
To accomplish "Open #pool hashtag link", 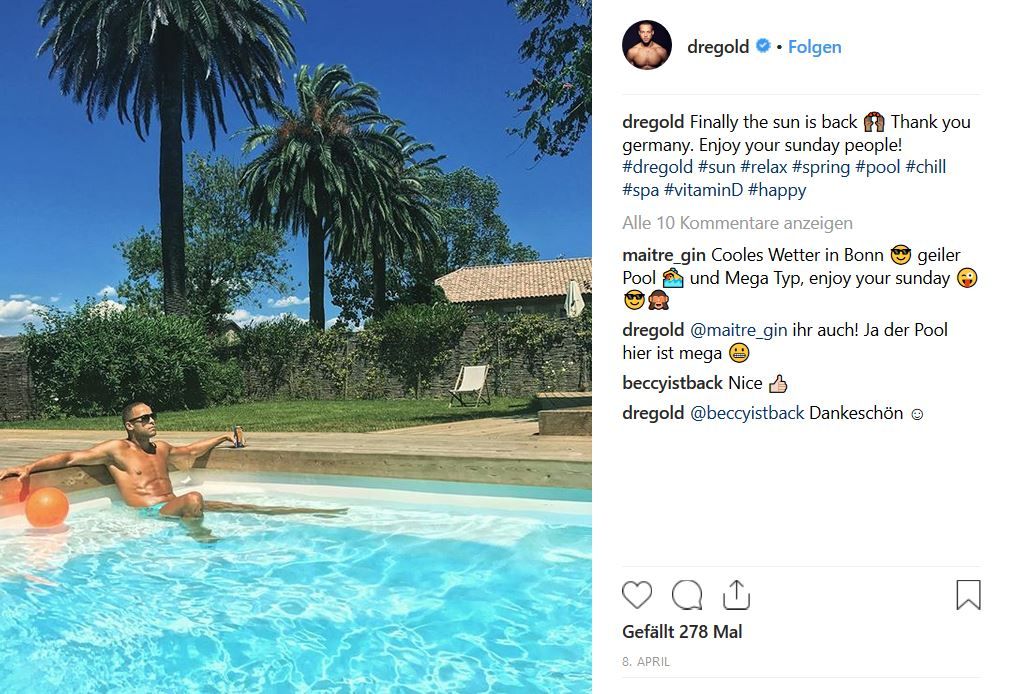I will tap(877, 167).
